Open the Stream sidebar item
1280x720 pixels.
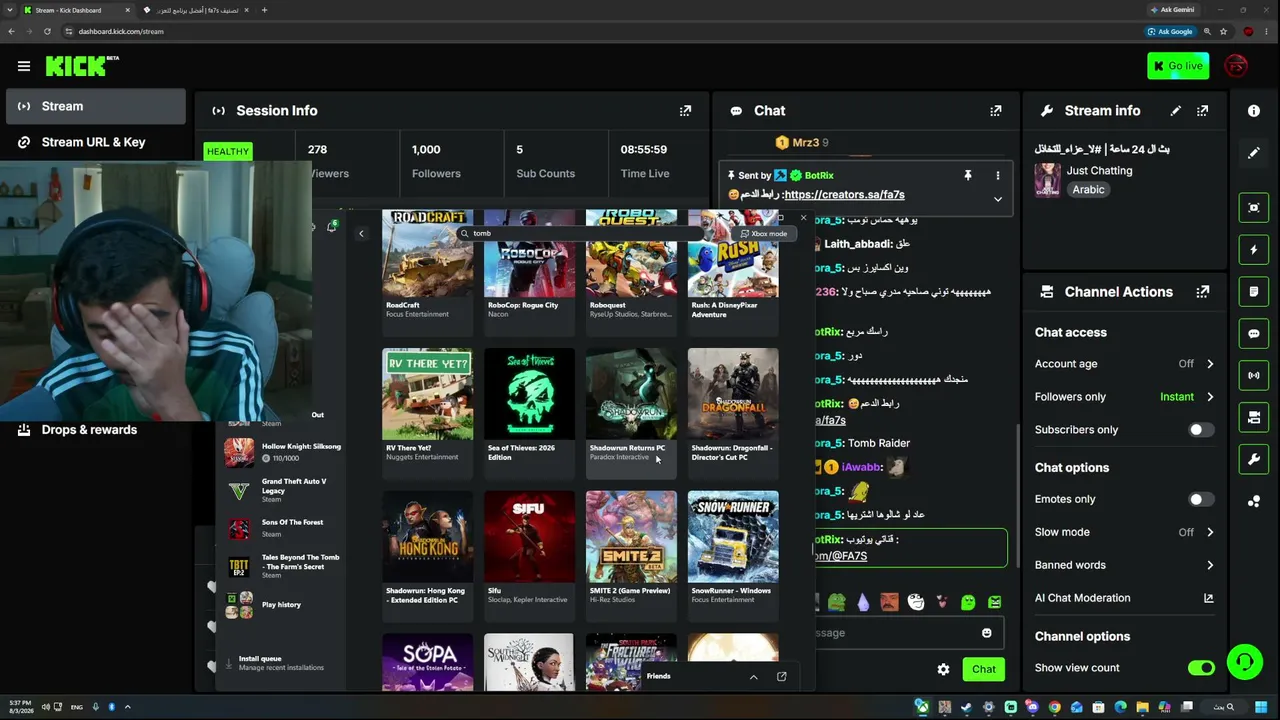[96, 107]
